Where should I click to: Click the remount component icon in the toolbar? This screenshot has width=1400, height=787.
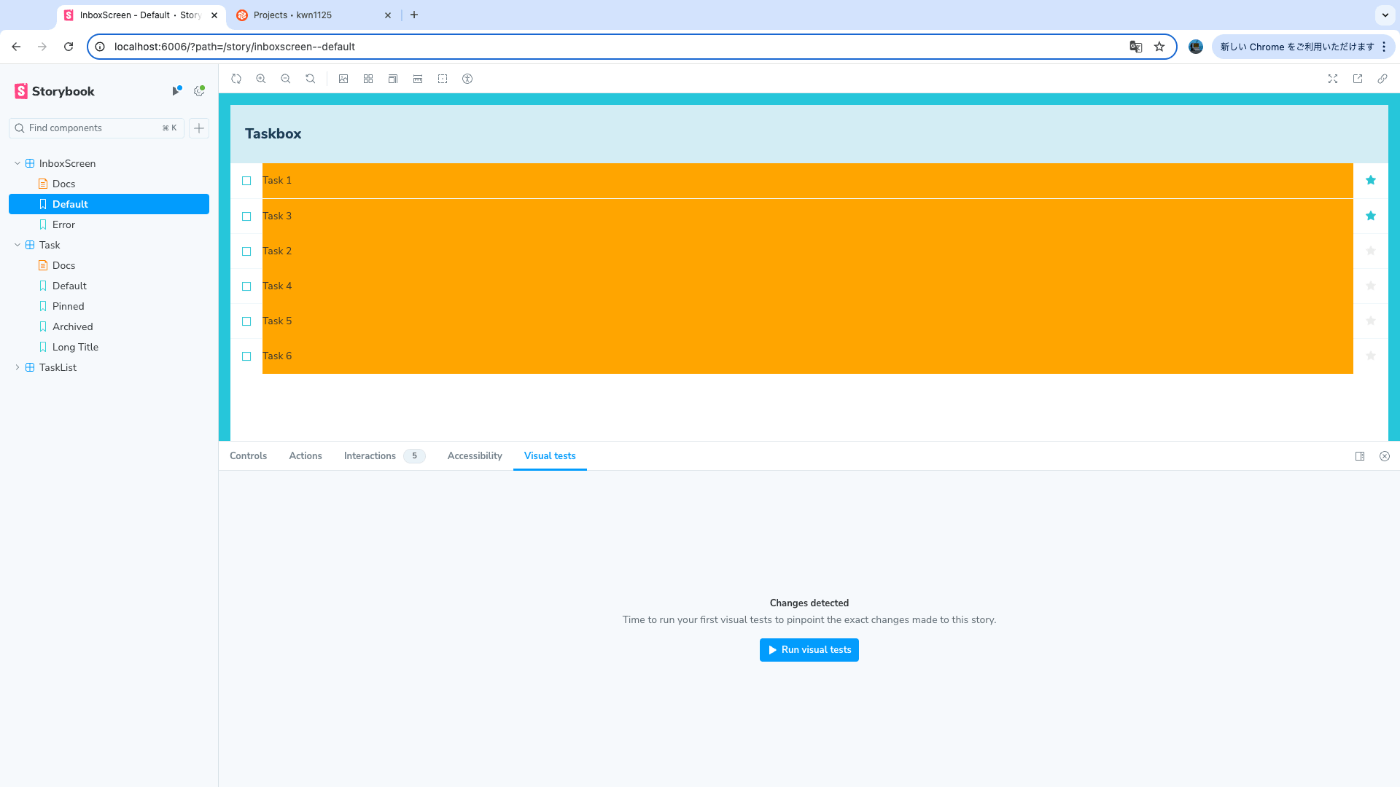click(x=236, y=78)
